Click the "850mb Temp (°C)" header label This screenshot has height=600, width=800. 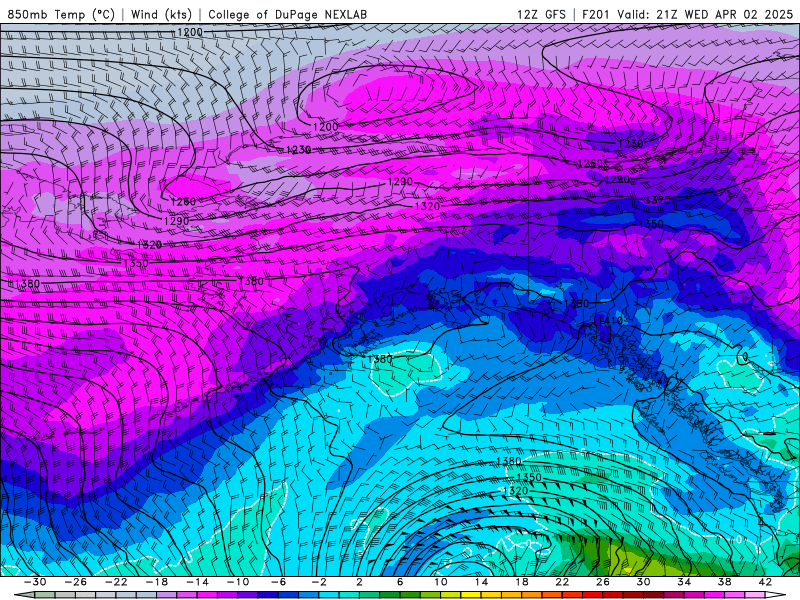tap(61, 14)
